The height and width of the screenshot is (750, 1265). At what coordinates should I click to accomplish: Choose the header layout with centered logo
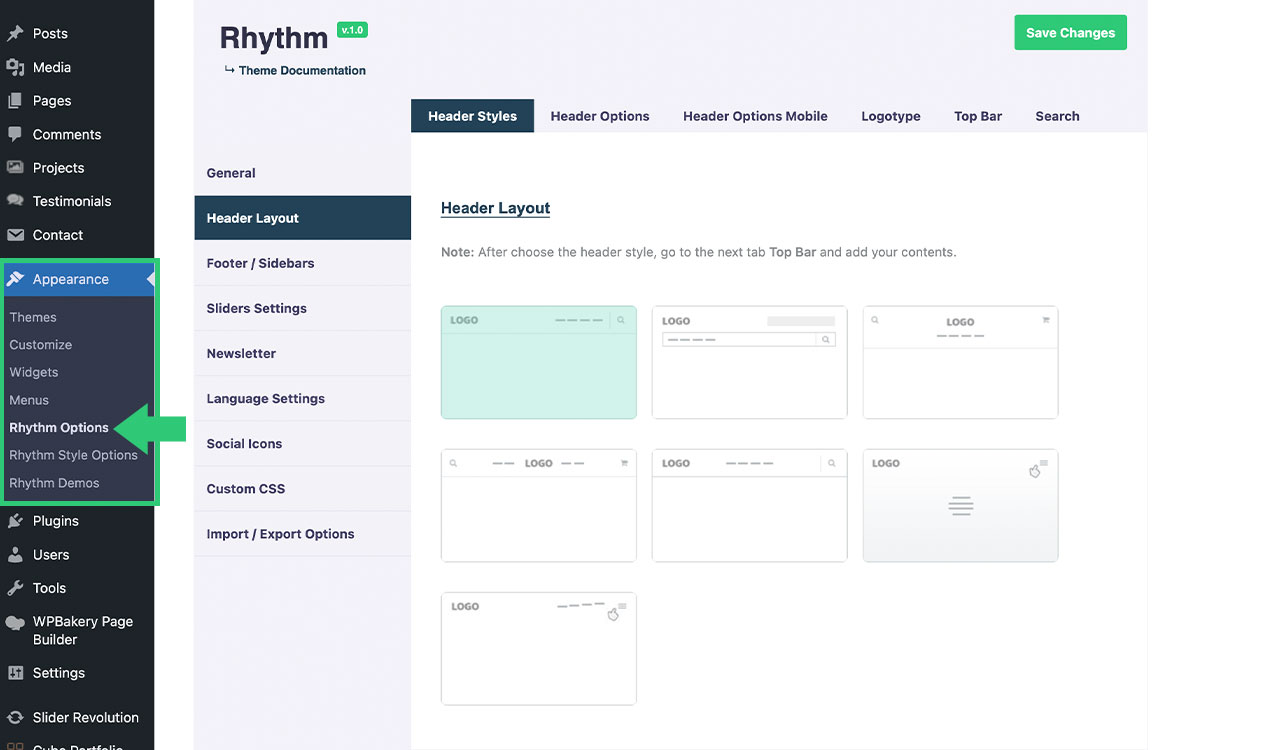(x=960, y=362)
